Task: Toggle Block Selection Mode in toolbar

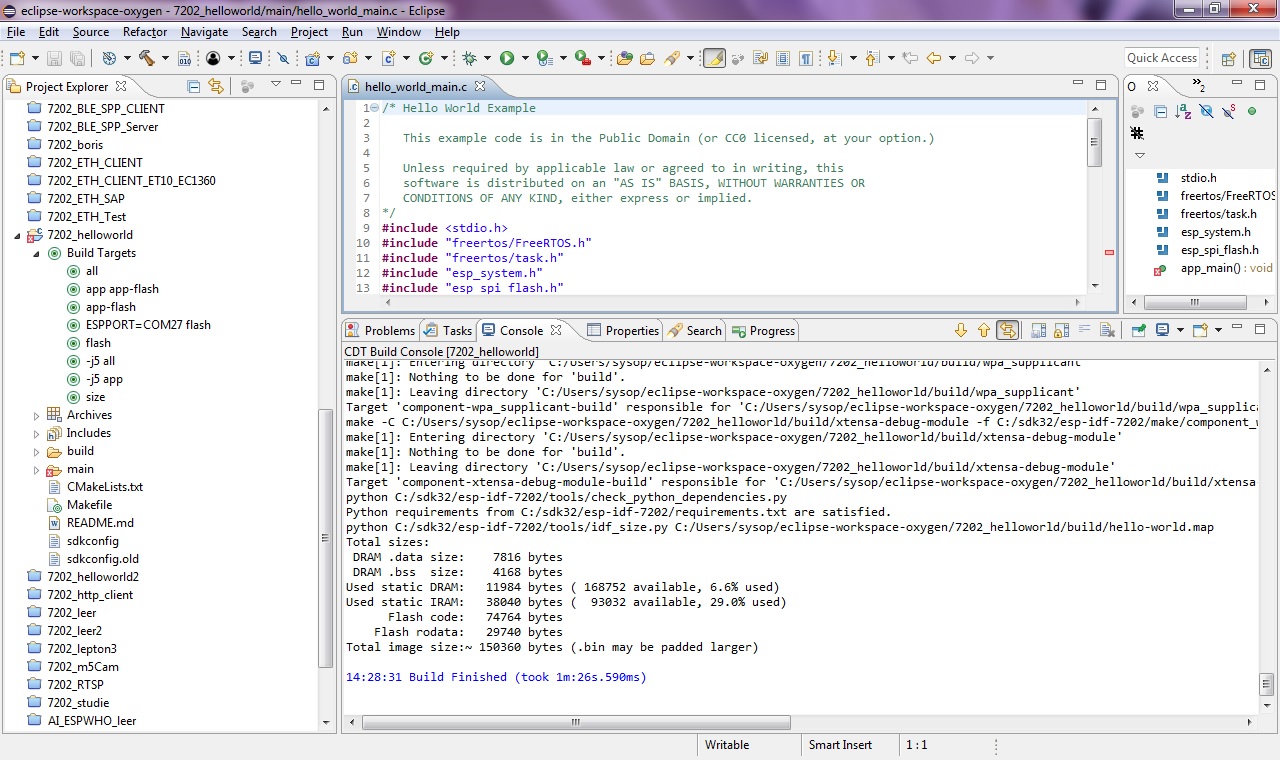Action: [x=783, y=58]
